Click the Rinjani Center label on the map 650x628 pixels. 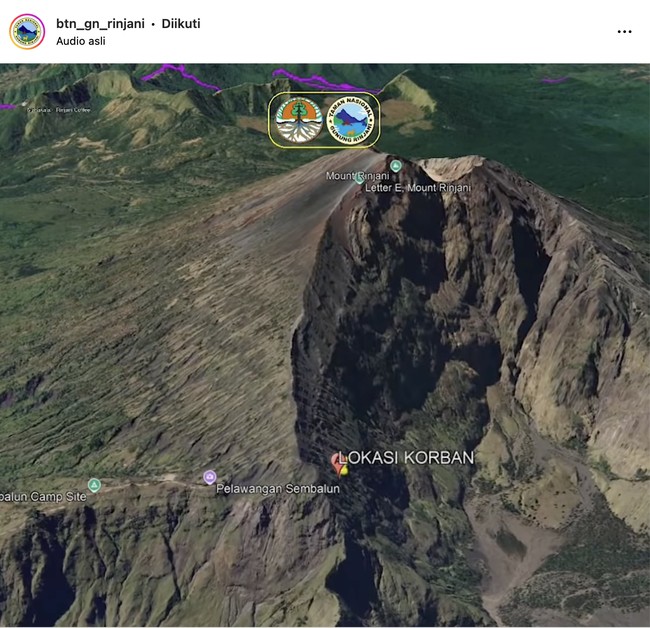click(x=74, y=111)
